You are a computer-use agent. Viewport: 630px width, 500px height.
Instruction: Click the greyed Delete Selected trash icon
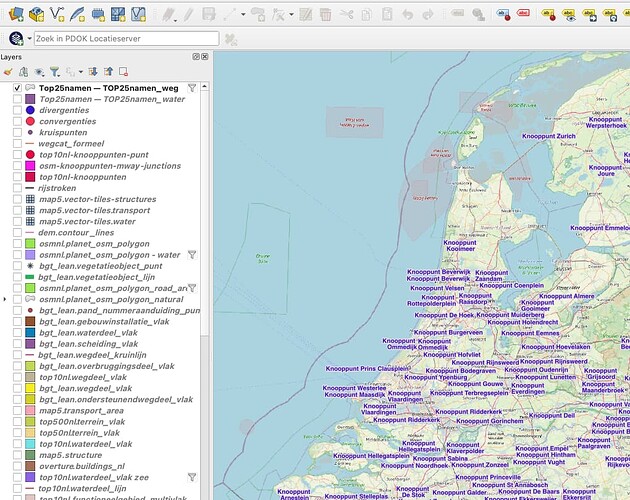point(325,14)
